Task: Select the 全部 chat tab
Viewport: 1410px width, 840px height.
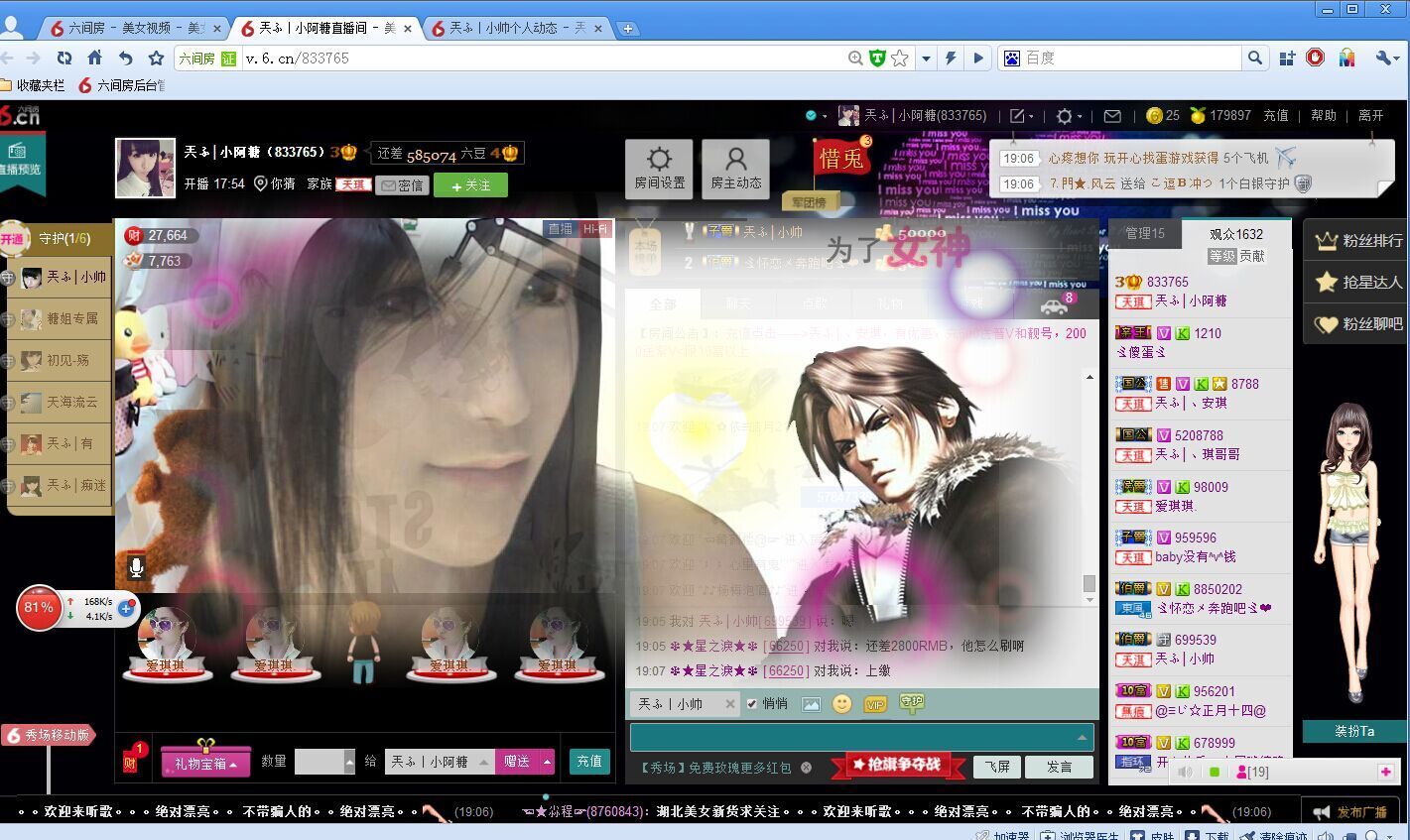Action: 663,303
